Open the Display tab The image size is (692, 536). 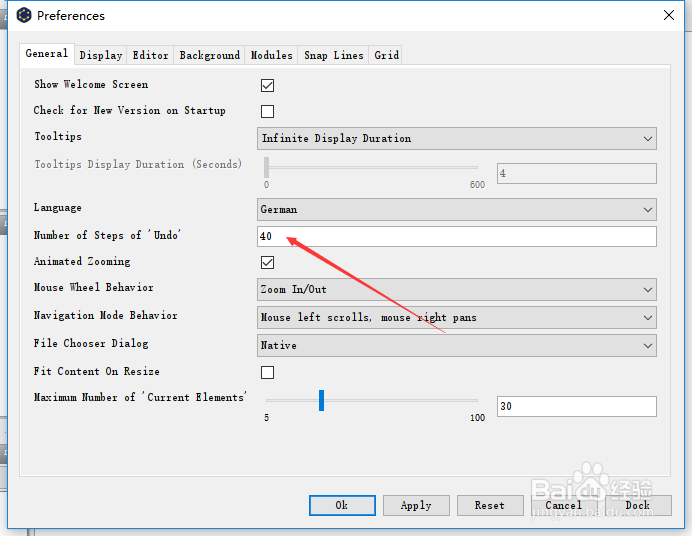pyautogui.click(x=101, y=56)
